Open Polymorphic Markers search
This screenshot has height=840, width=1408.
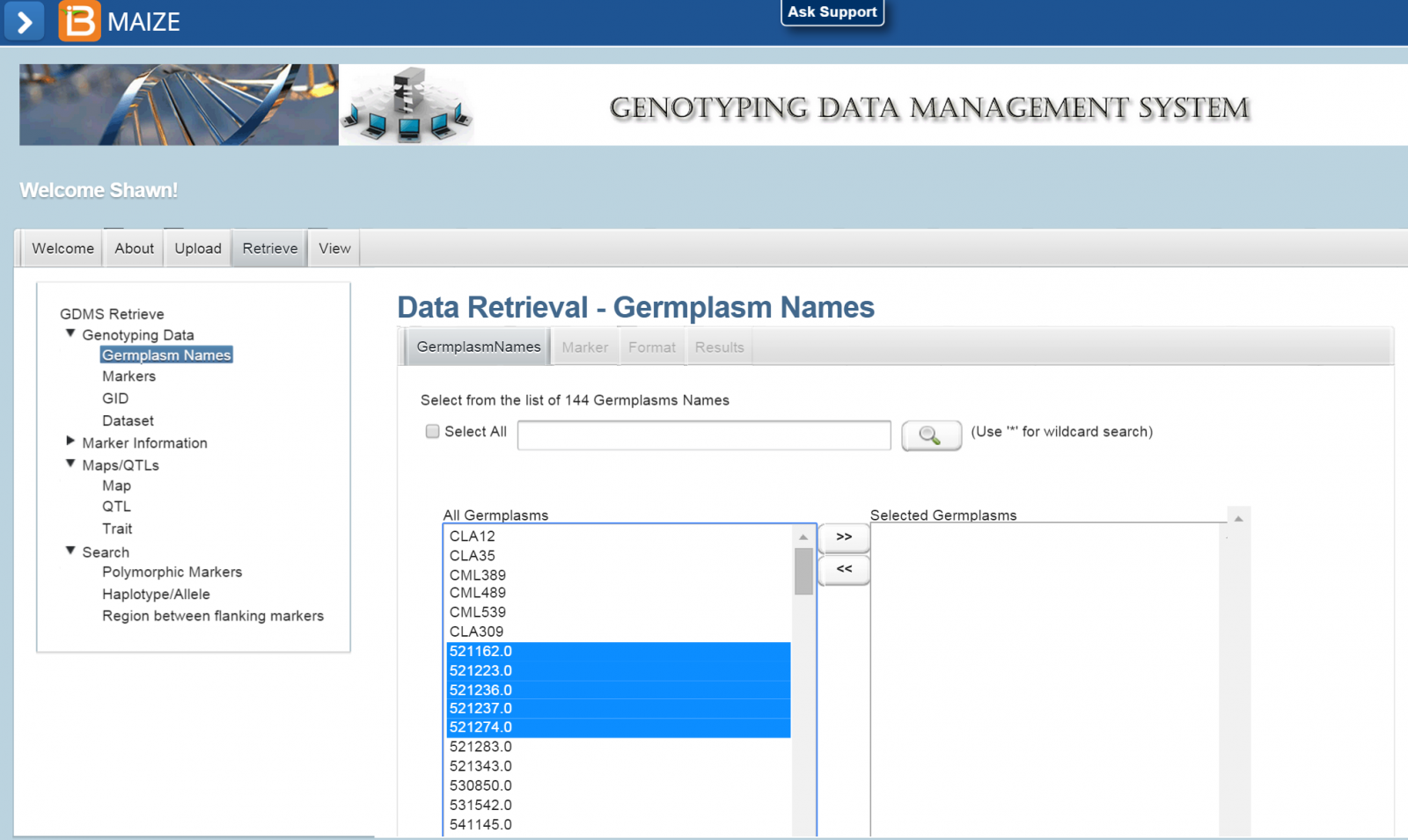point(172,573)
